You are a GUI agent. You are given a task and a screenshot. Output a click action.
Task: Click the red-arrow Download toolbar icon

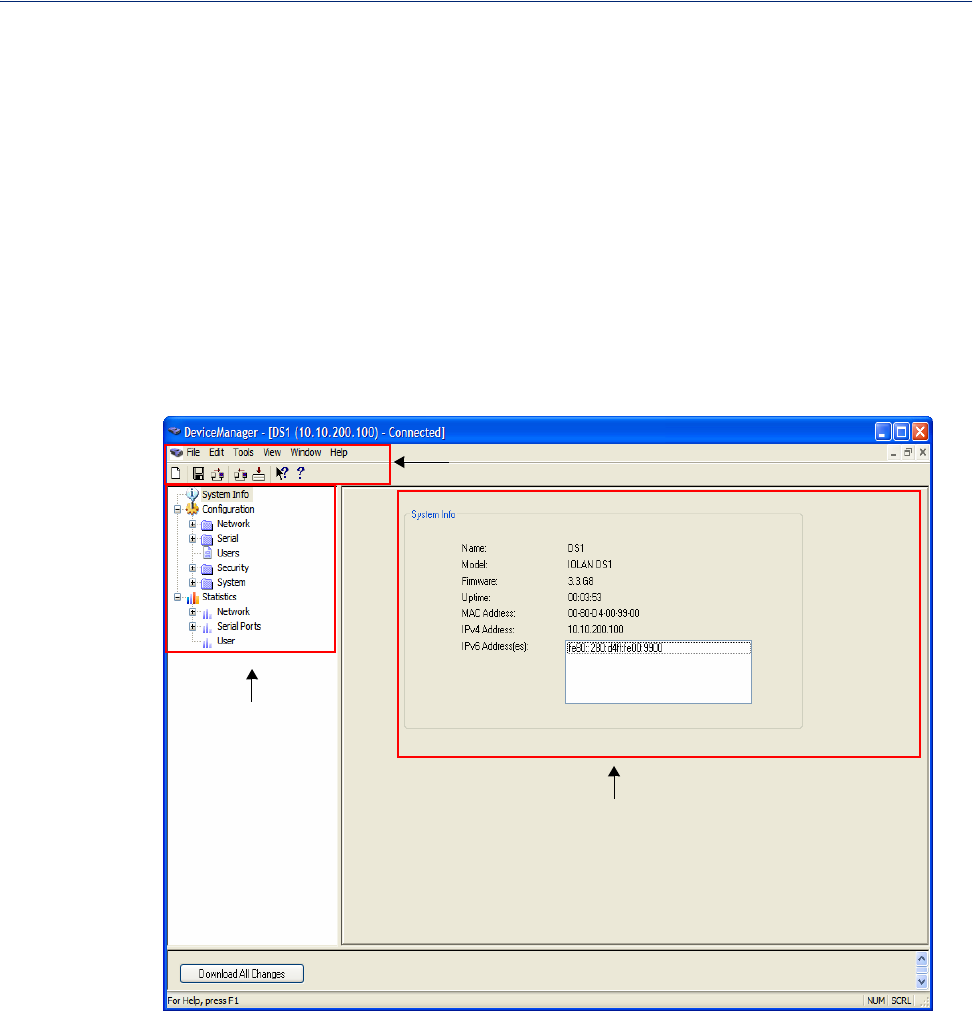[259, 474]
